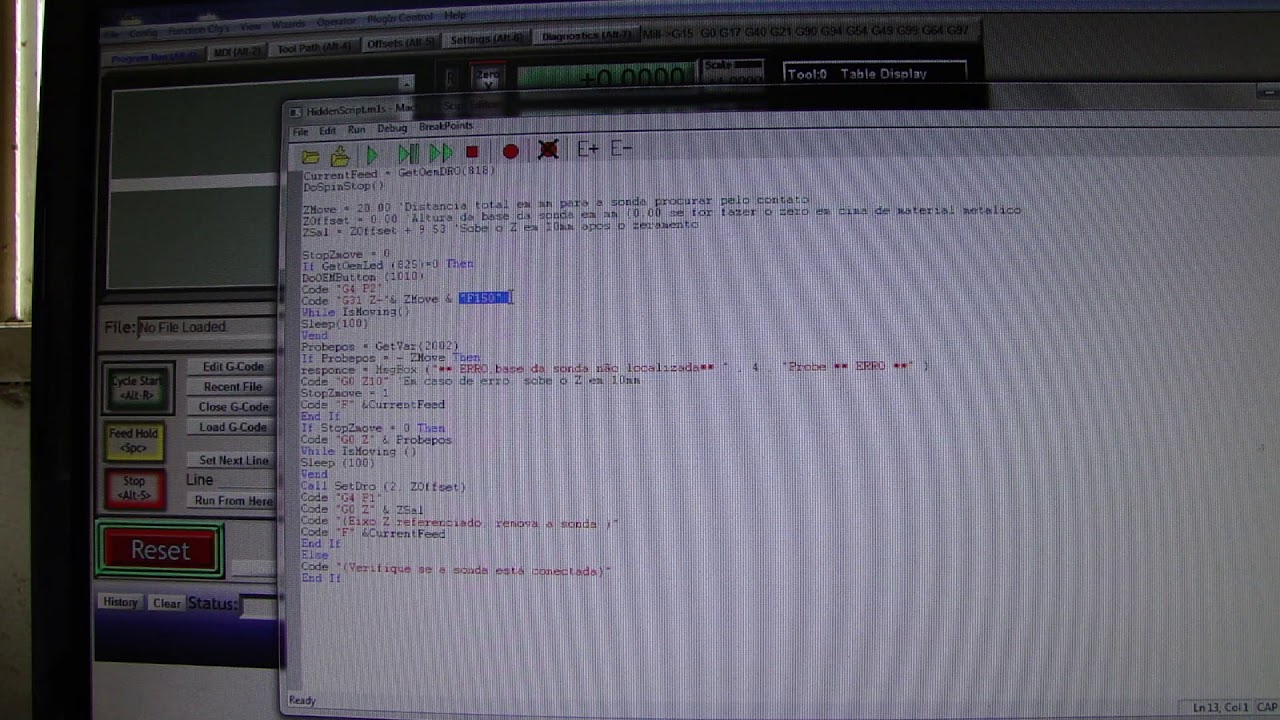Click the "Ln 13, Col 1" status indicator
The height and width of the screenshot is (720, 1280).
point(1221,707)
